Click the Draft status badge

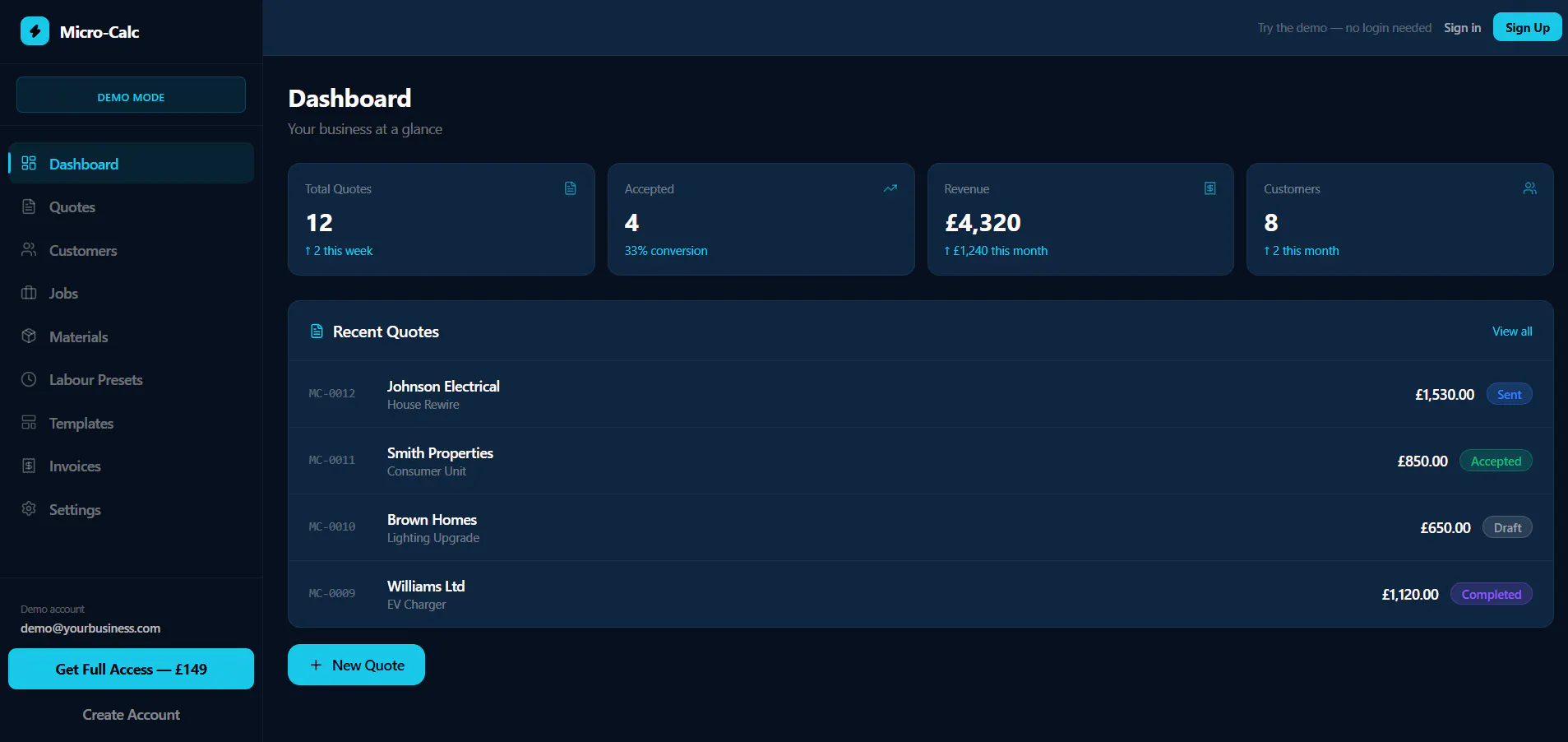1507,527
